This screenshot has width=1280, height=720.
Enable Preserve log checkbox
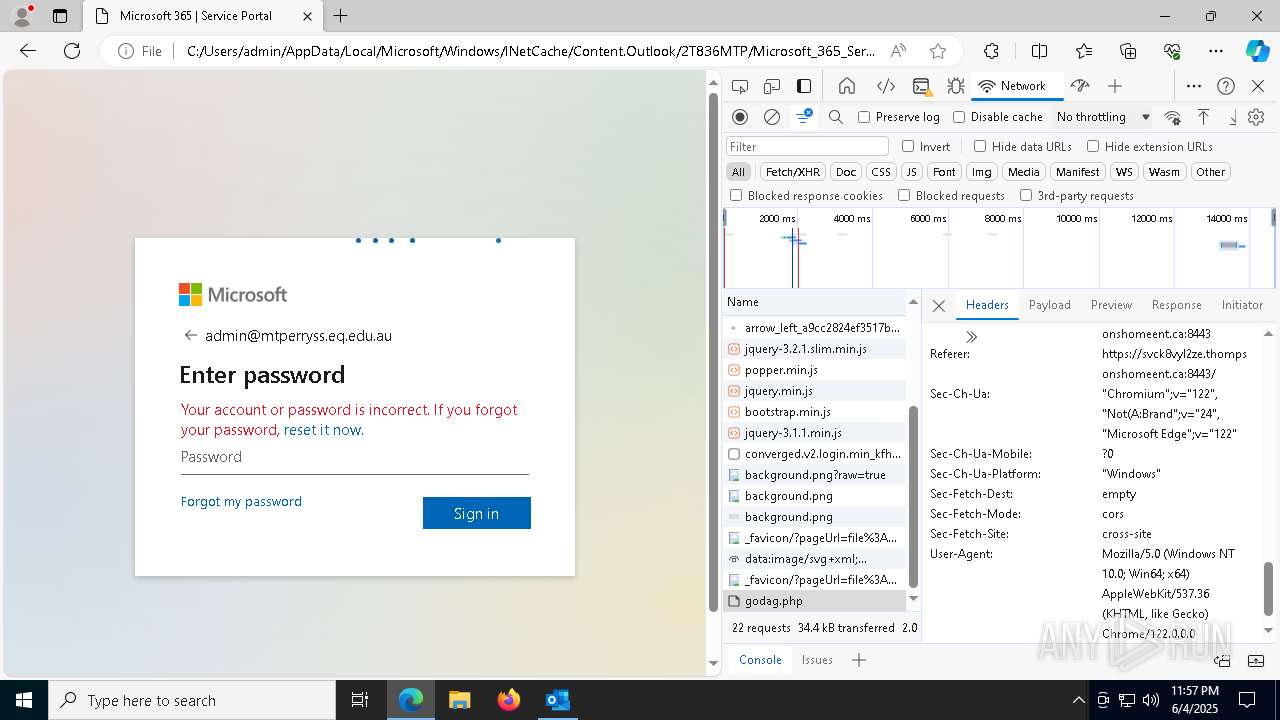tap(864, 117)
